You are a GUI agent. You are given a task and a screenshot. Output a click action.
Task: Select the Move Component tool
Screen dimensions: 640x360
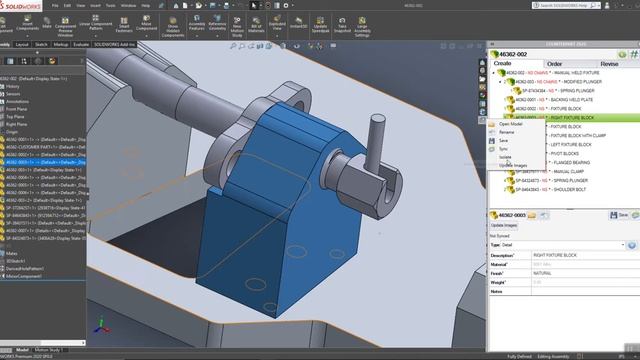pyautogui.click(x=147, y=23)
